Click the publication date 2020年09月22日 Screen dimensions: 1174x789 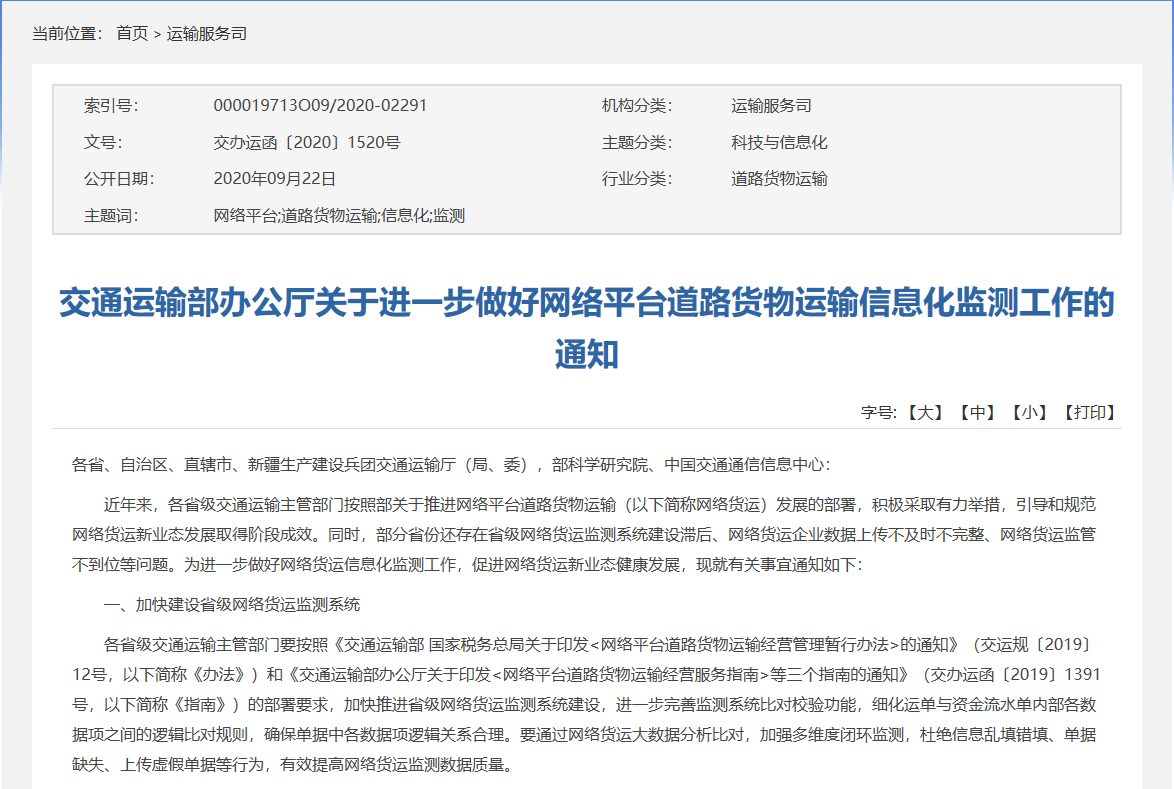pyautogui.click(x=275, y=179)
